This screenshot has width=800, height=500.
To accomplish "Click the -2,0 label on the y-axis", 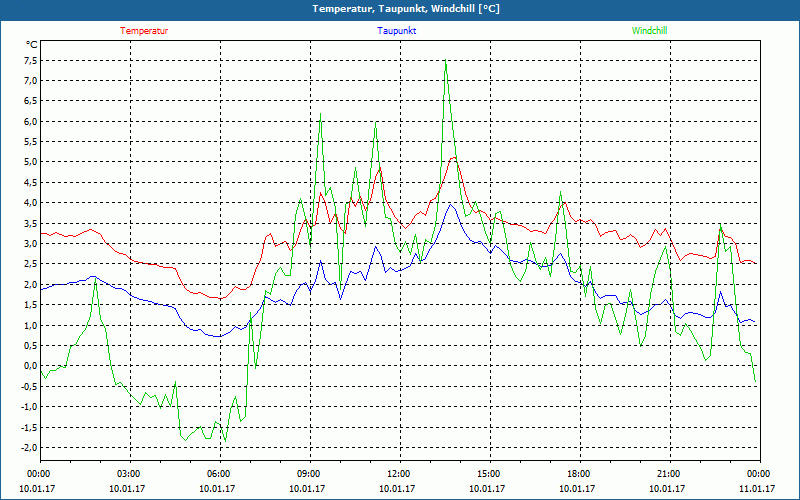I will (x=27, y=447).
